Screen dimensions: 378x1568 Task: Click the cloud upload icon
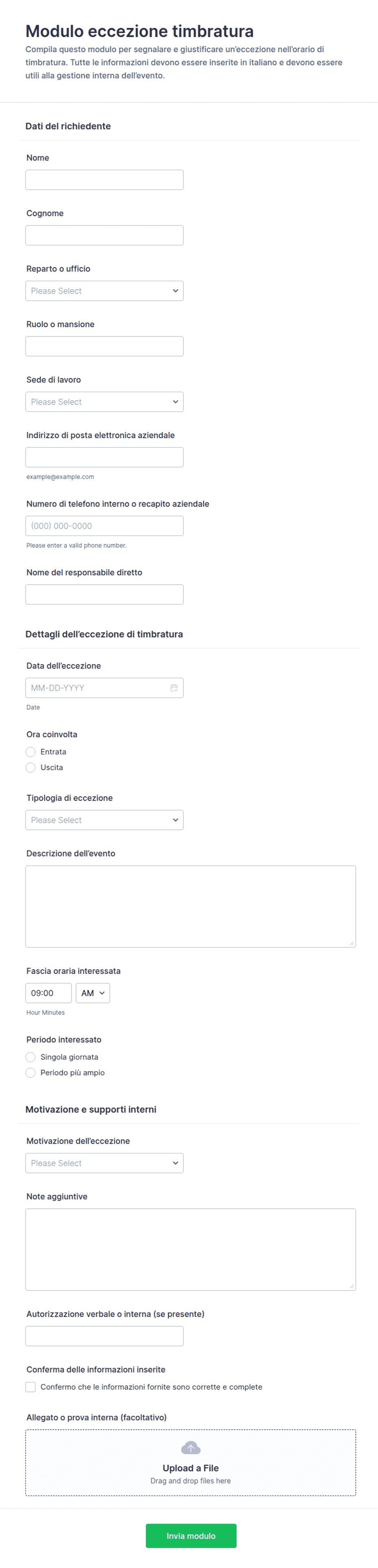191,1448
